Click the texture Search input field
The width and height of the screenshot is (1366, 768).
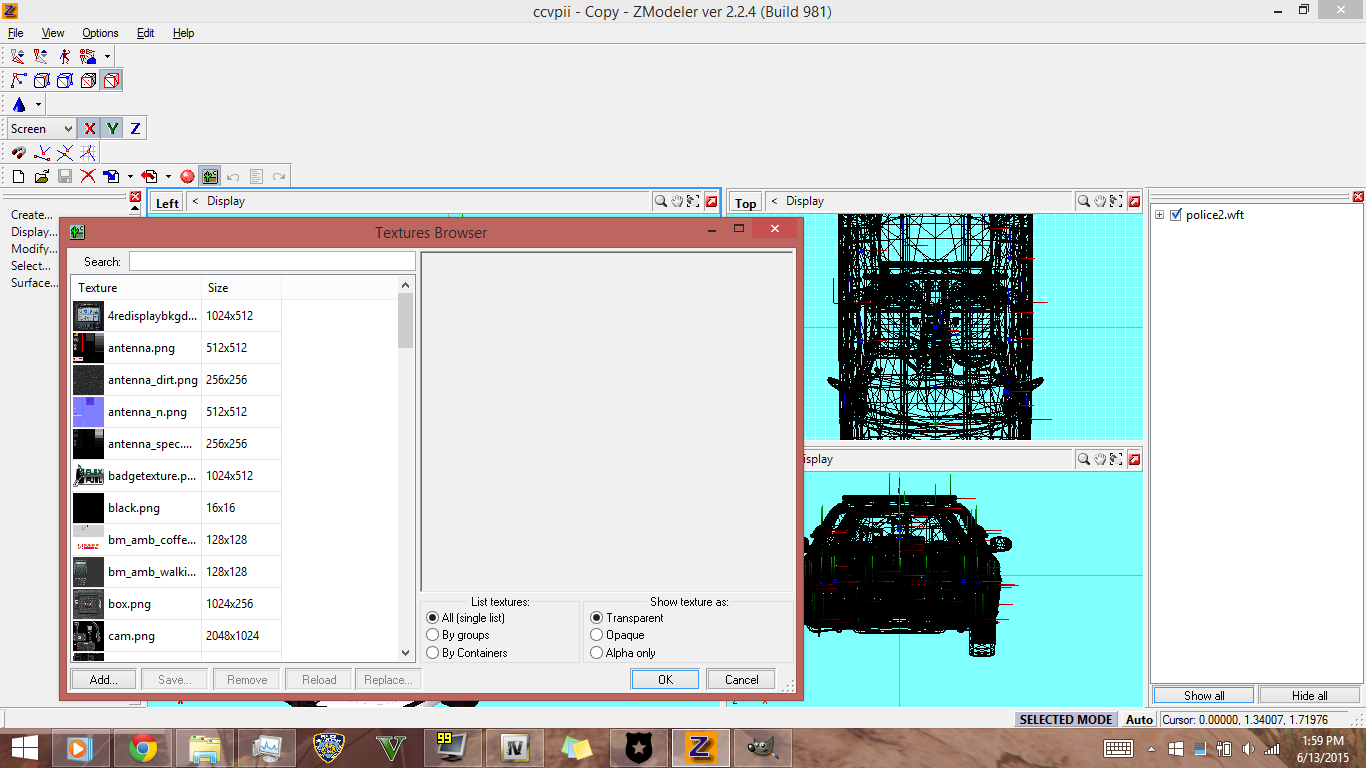(x=272, y=262)
